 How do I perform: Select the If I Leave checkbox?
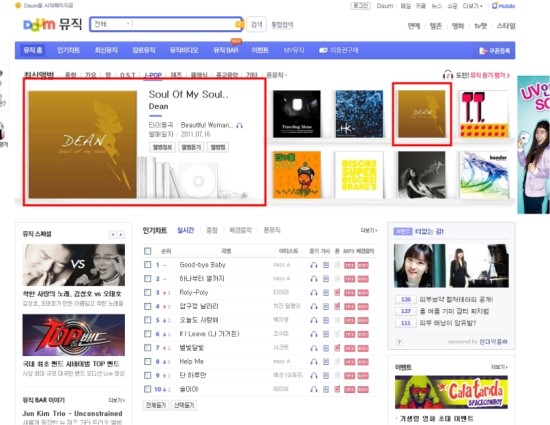148,334
